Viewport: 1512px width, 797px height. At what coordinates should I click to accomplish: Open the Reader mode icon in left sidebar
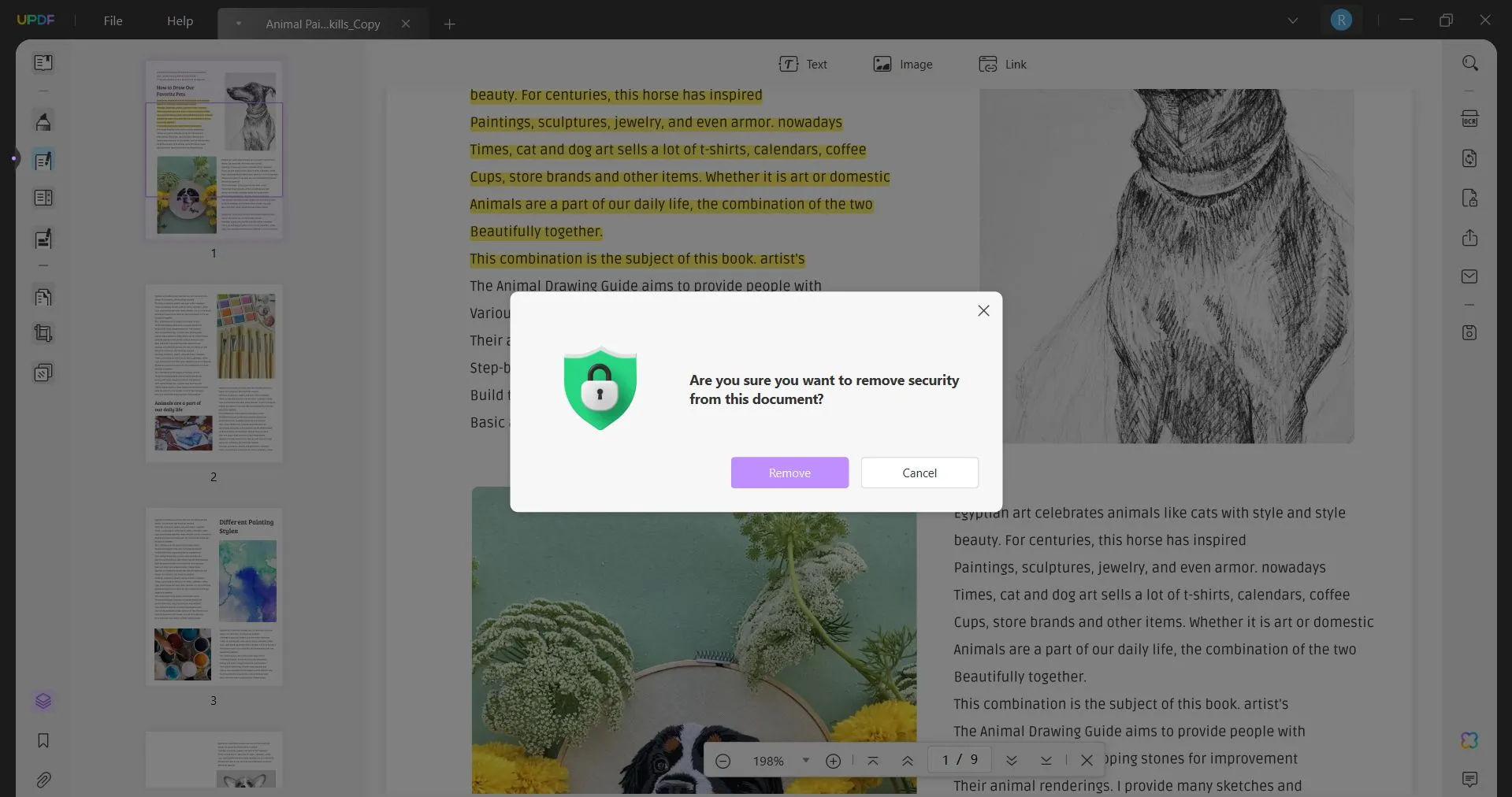coord(43,62)
